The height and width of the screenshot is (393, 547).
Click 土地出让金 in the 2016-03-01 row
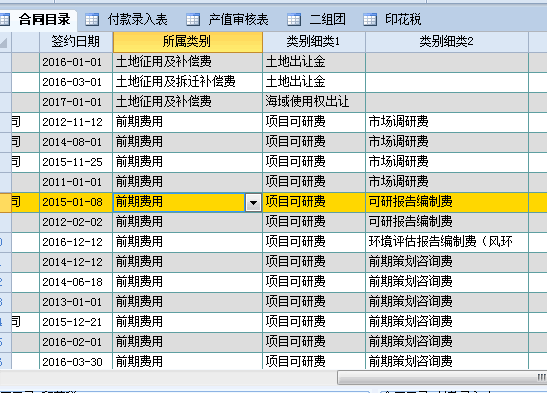pos(314,82)
